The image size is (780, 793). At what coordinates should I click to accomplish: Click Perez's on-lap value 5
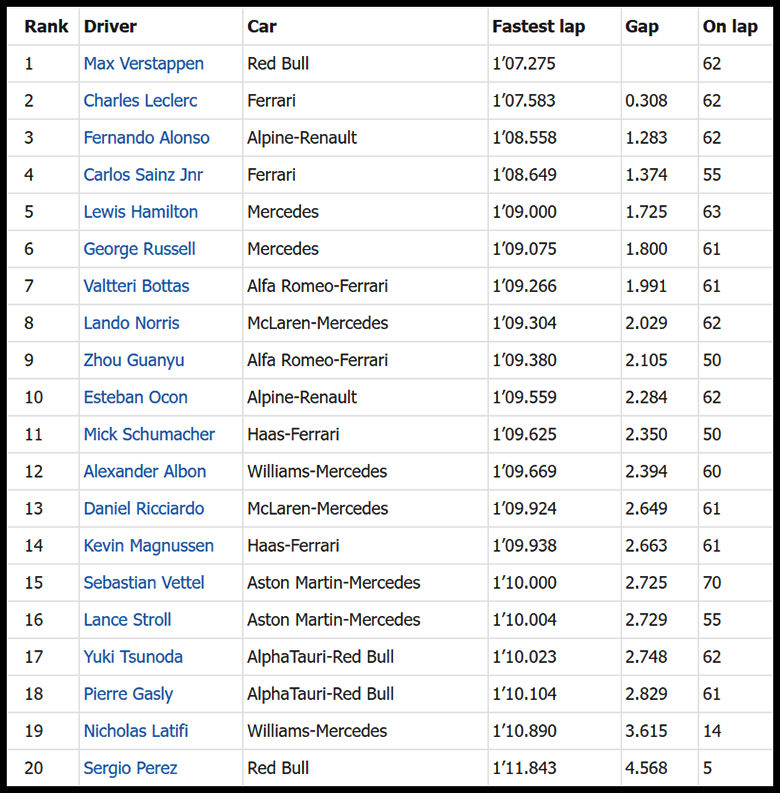click(x=707, y=768)
